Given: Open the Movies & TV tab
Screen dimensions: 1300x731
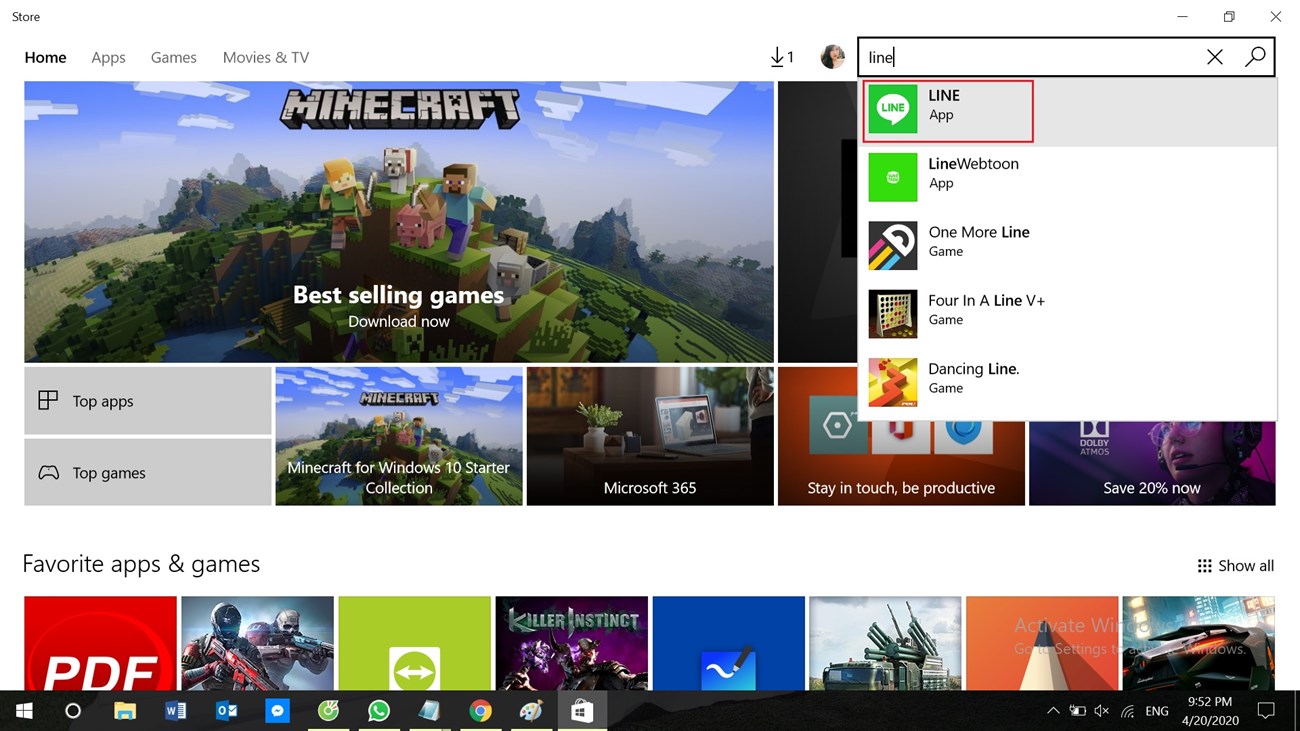Looking at the screenshot, I should 266,57.
